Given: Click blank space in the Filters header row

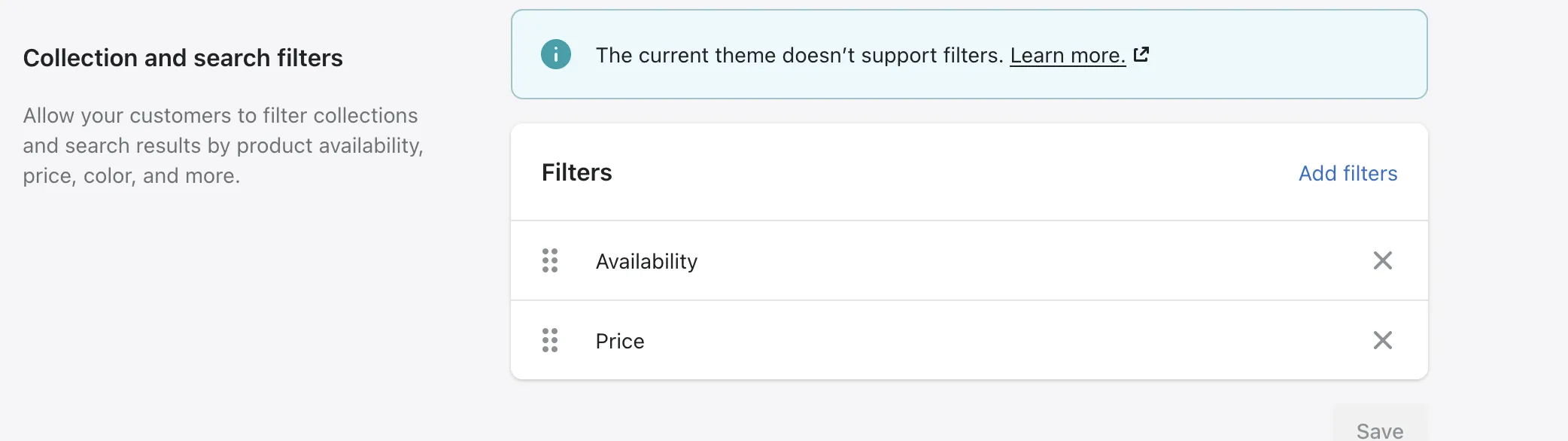Looking at the screenshot, I should (x=940, y=173).
